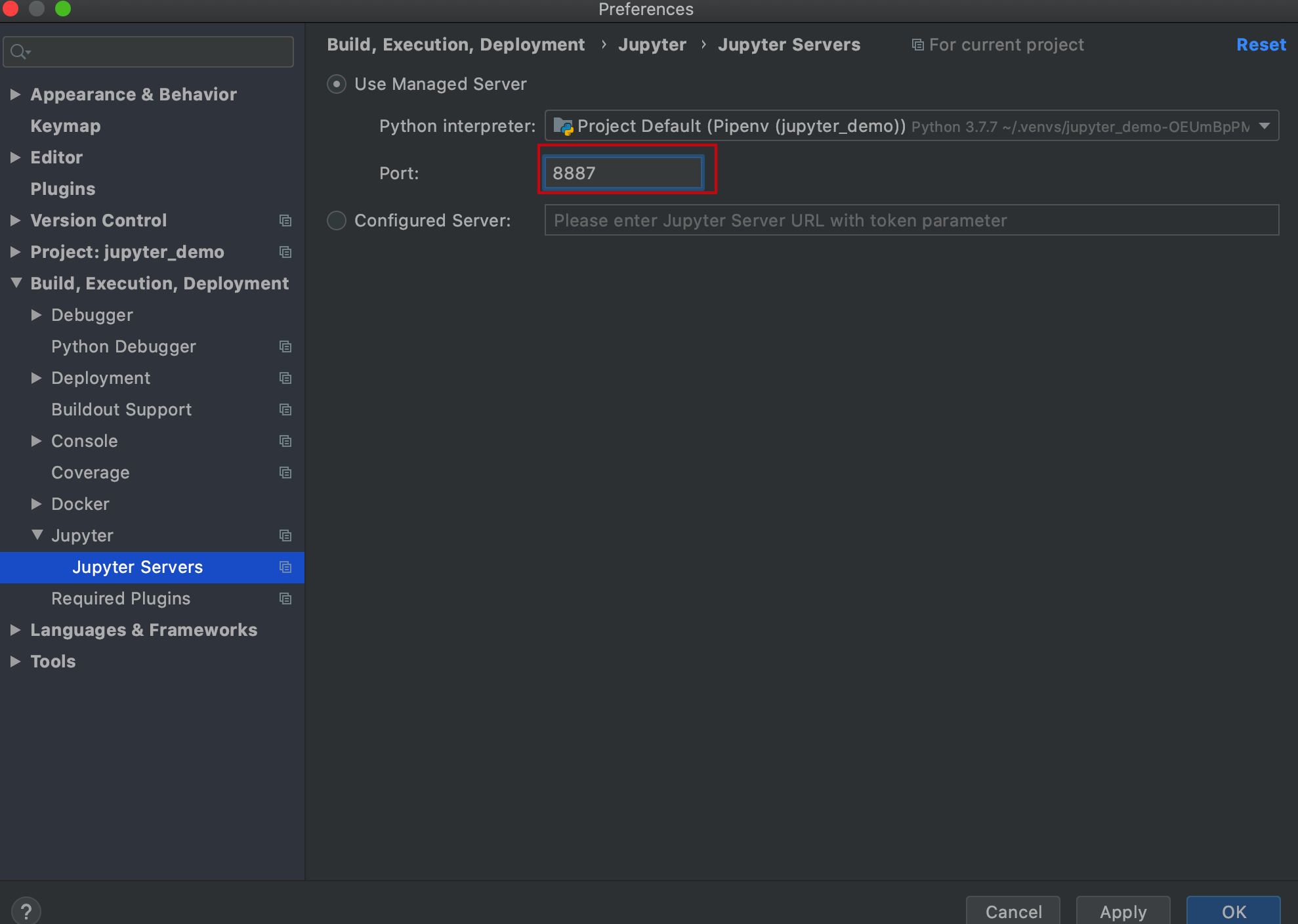Collapse Build, Execution, Deployment arrow
Image resolution: width=1298 pixels, height=924 pixels.
point(16,283)
